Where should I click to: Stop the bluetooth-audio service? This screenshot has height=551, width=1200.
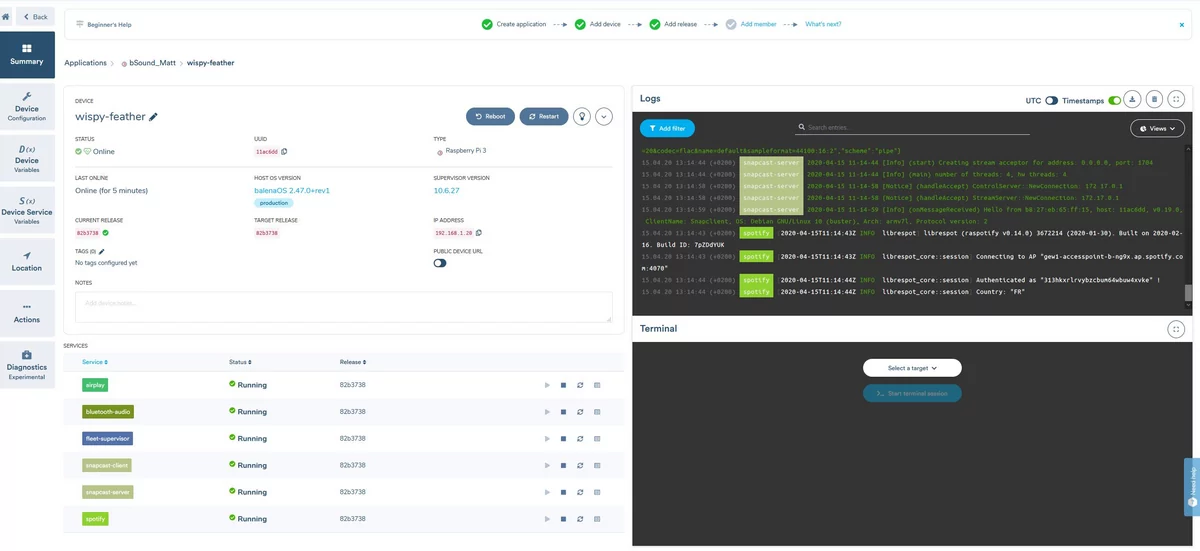[x=563, y=412]
